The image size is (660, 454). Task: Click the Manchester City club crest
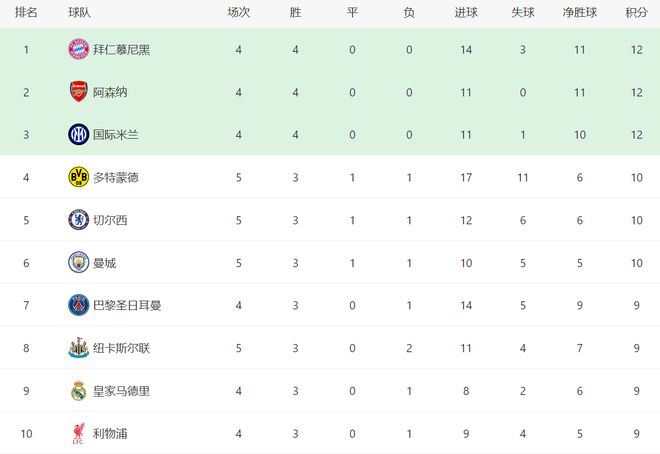tap(78, 262)
